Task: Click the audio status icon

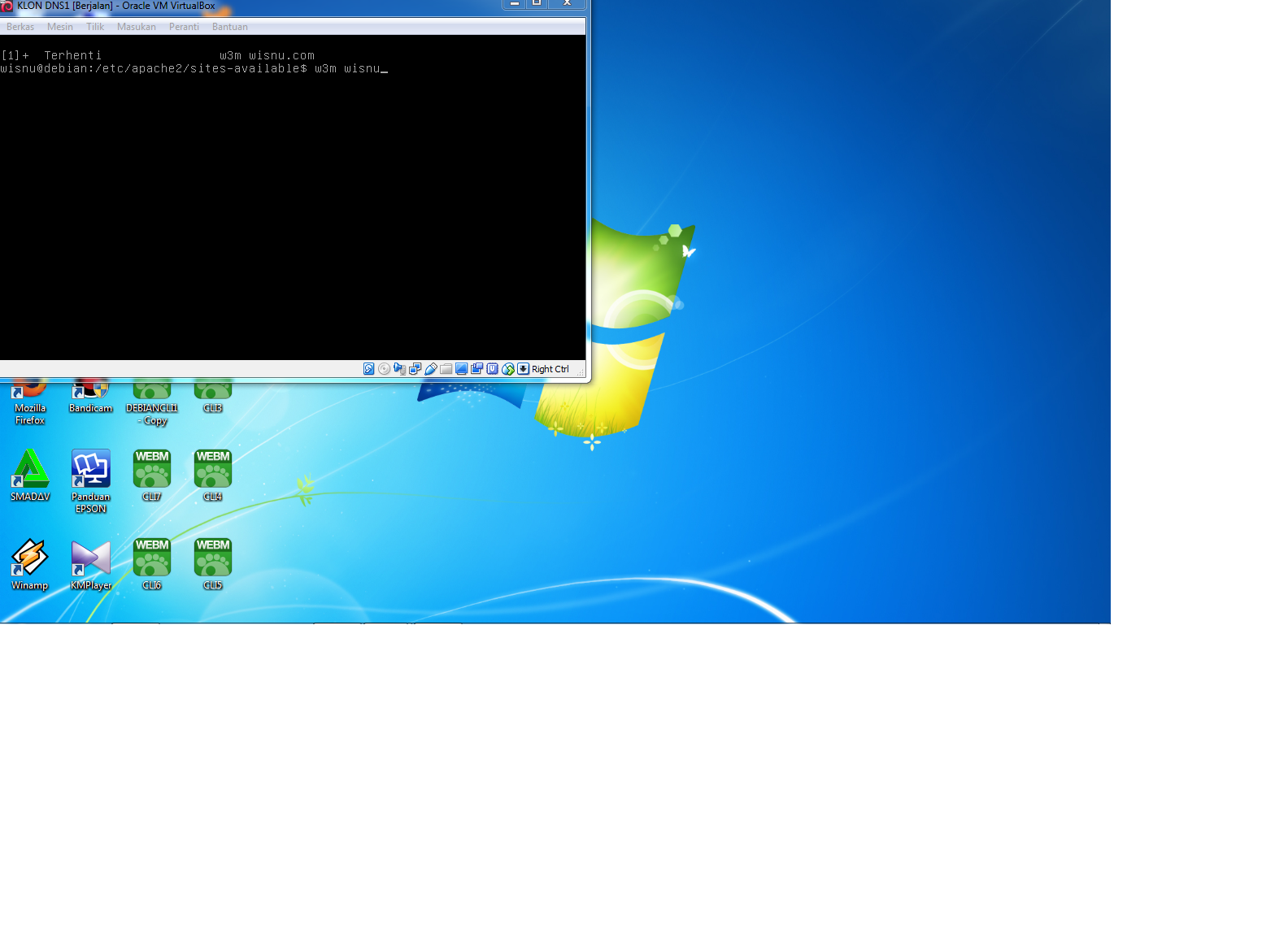Action: pos(399,369)
